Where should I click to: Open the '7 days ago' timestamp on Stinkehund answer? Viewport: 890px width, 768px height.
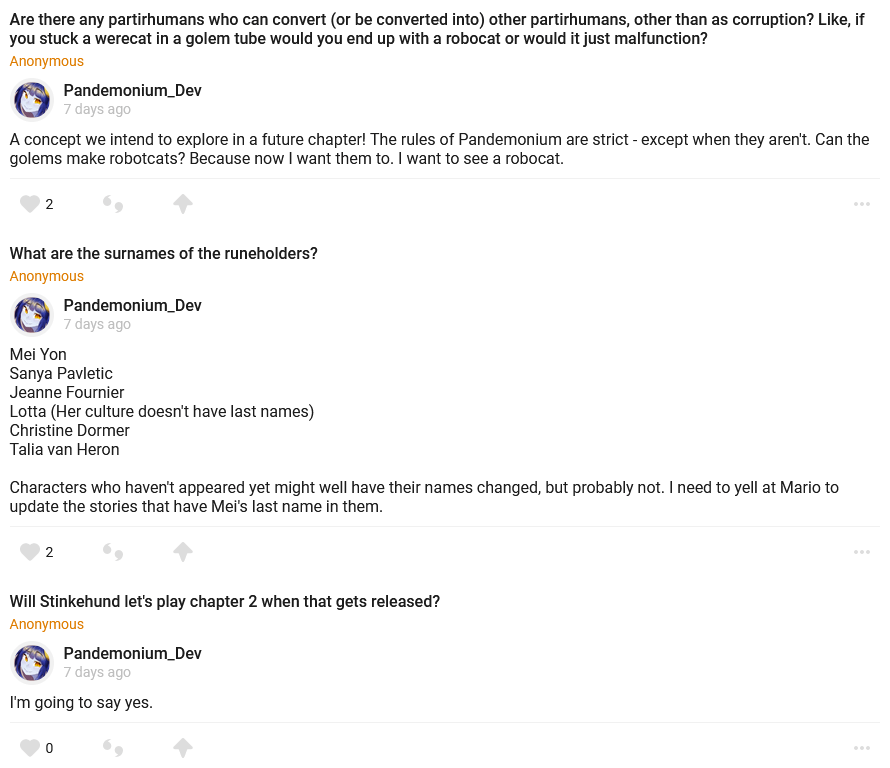click(x=97, y=672)
